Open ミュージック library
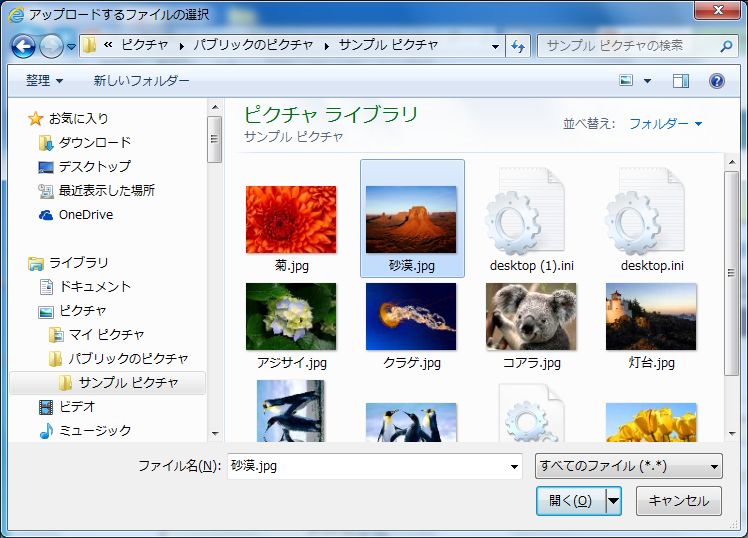 click(x=94, y=430)
